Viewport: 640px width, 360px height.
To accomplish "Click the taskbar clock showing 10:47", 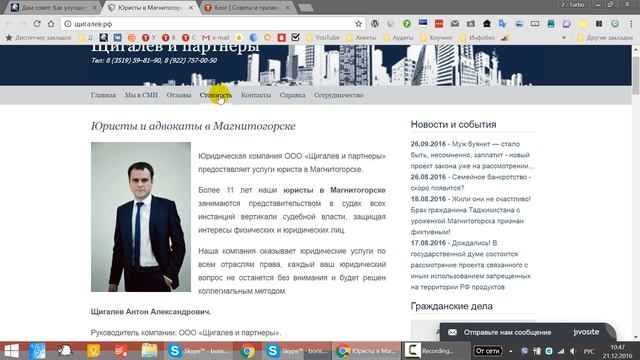I will click(617, 351).
